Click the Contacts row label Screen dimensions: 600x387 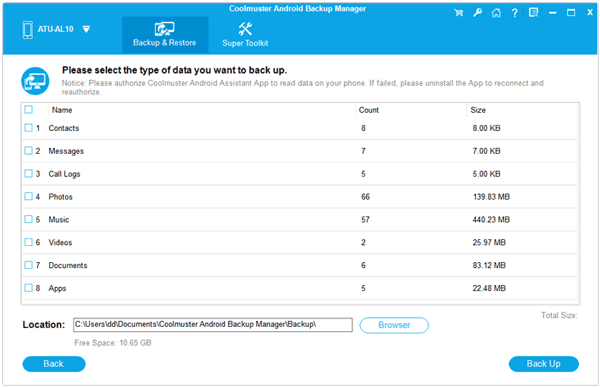64,128
